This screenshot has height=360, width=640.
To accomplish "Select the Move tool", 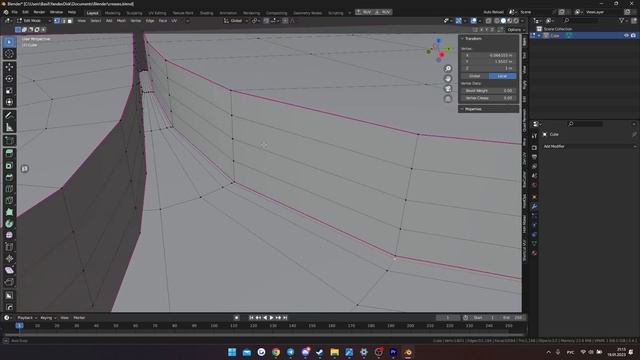I will tap(9, 67).
